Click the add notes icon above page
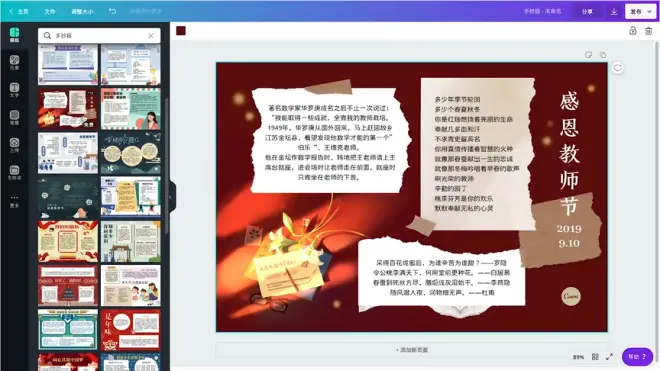 tap(588, 55)
